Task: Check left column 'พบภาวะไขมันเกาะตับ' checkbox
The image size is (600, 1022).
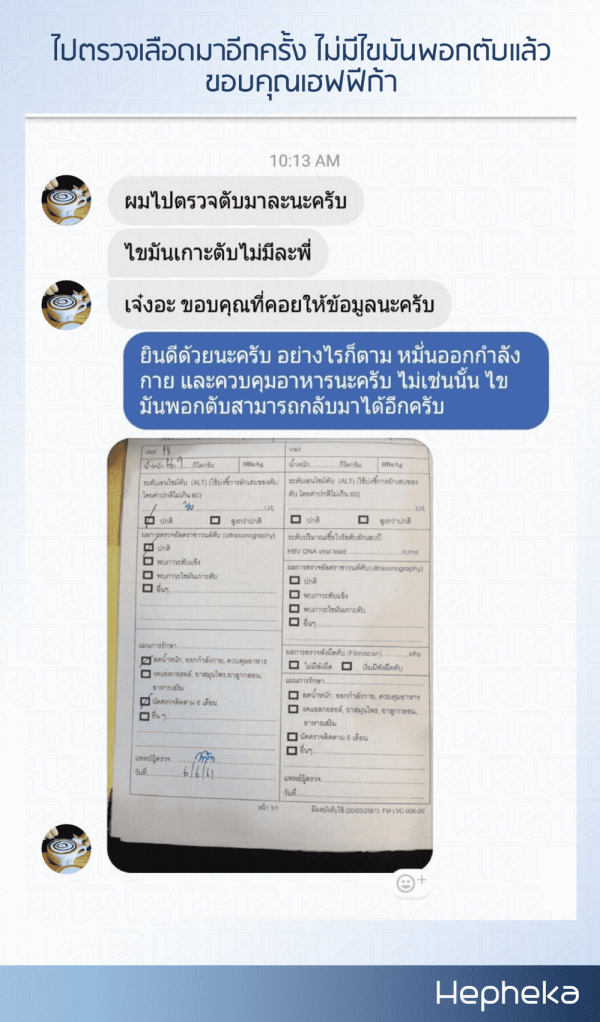Action: 148,576
